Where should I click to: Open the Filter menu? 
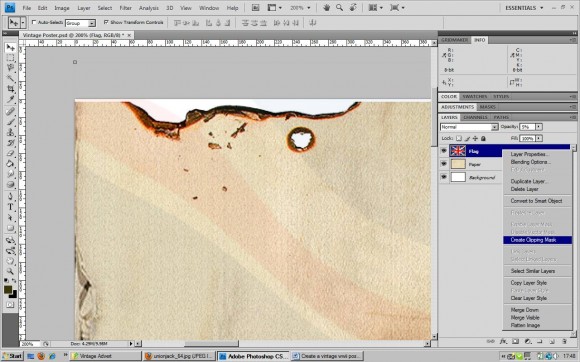[x=125, y=8]
